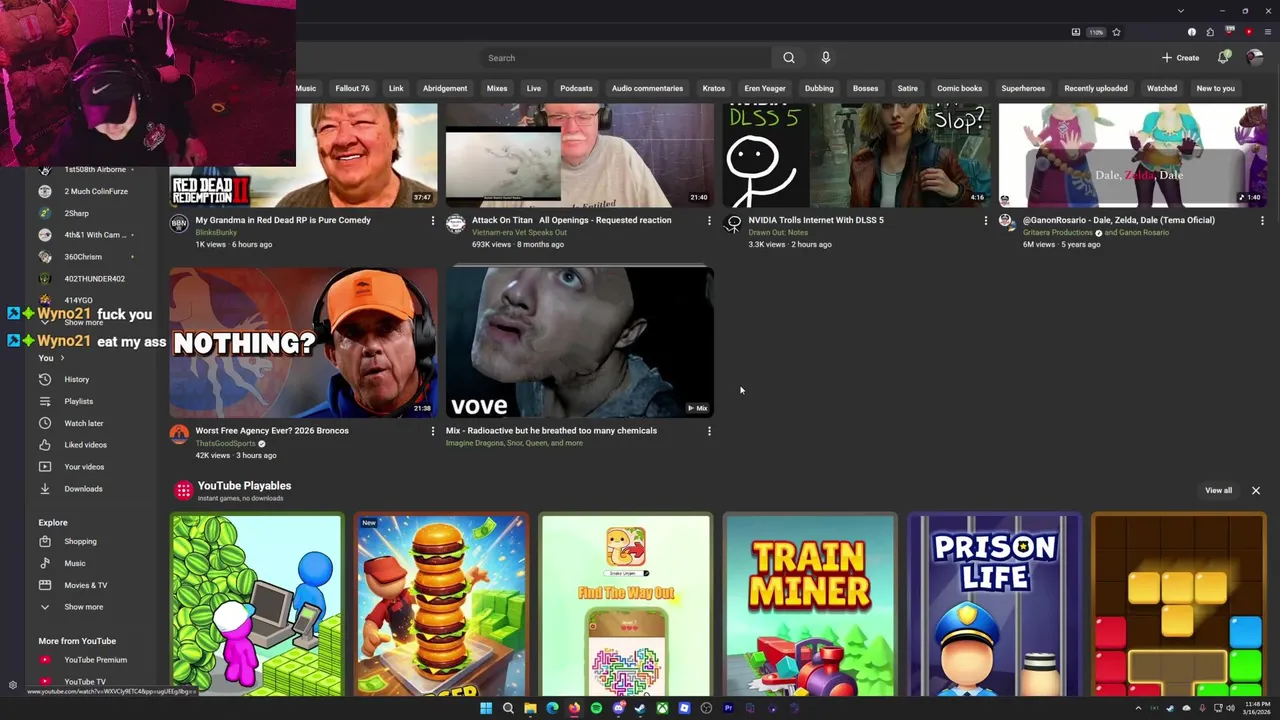Start voice search with microphone icon
This screenshot has width=1280, height=720.
[825, 58]
